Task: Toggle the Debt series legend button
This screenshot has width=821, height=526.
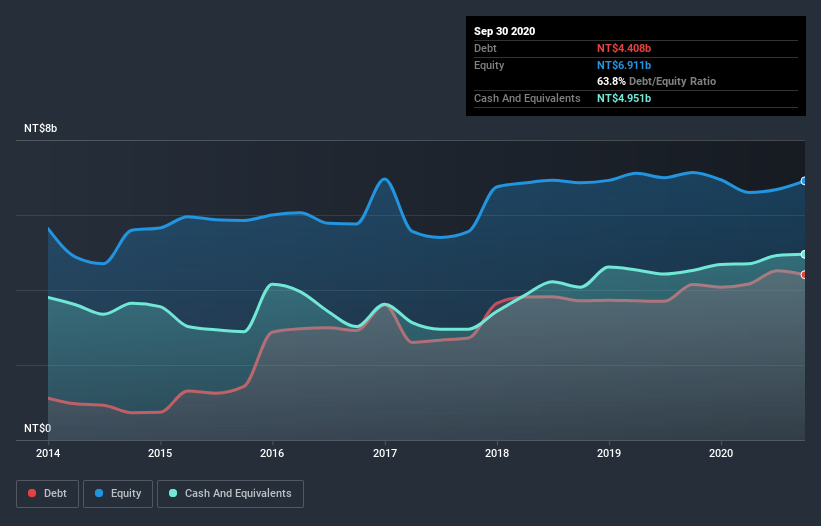Action: pos(48,494)
